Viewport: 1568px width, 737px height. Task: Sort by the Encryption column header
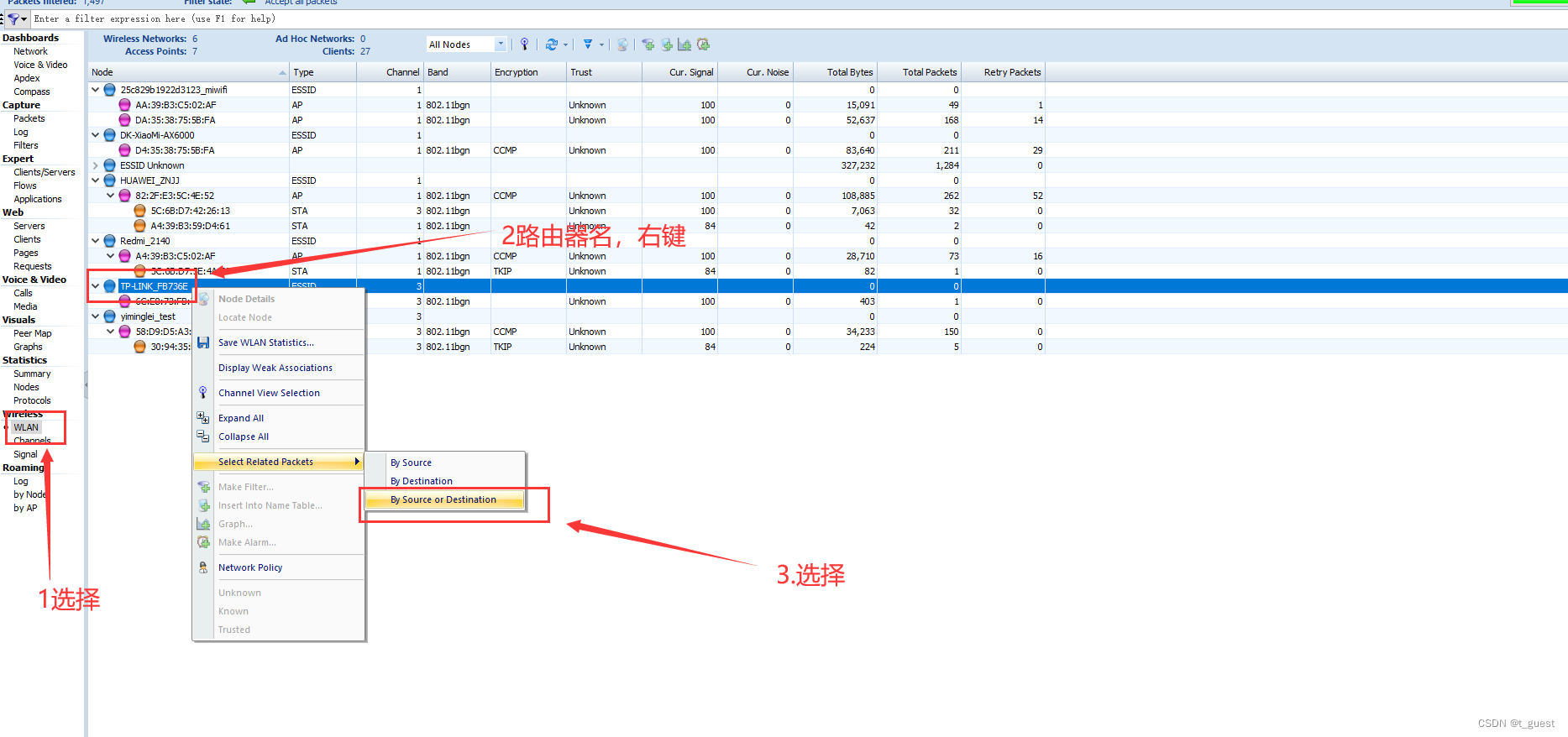pyautogui.click(x=528, y=72)
